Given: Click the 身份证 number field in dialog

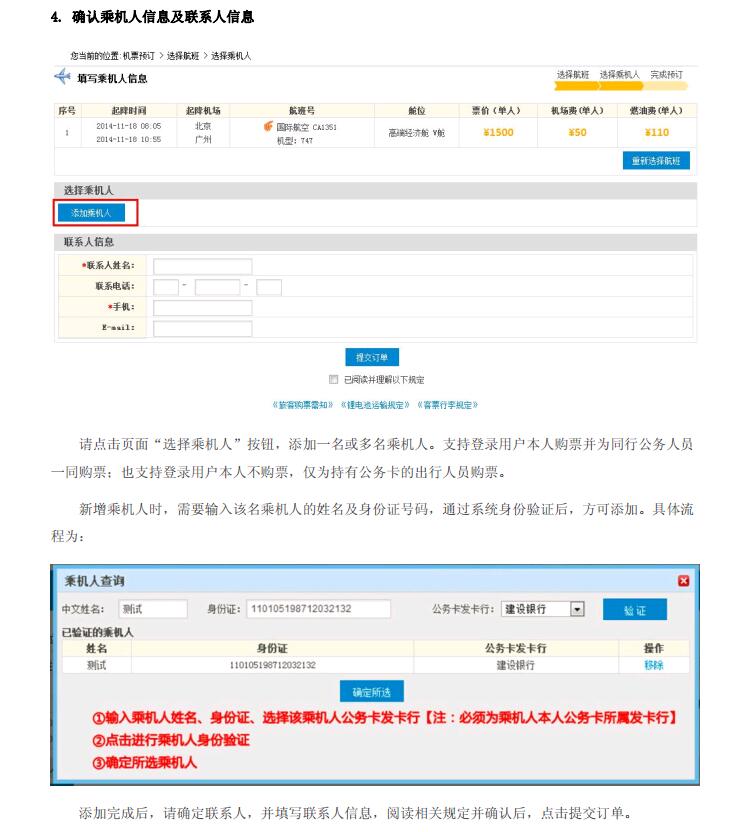Looking at the screenshot, I should pyautogui.click(x=304, y=609).
